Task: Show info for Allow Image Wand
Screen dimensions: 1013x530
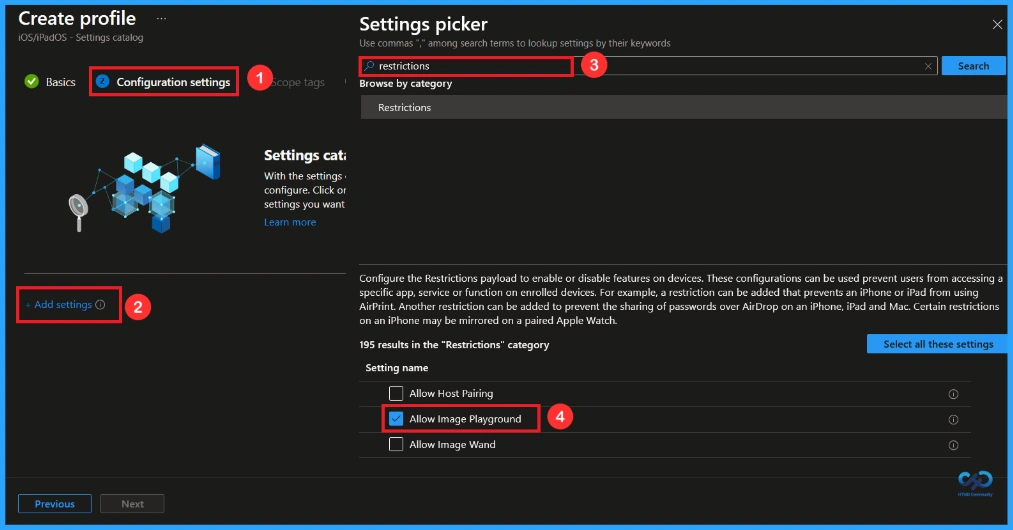Action: (x=953, y=445)
